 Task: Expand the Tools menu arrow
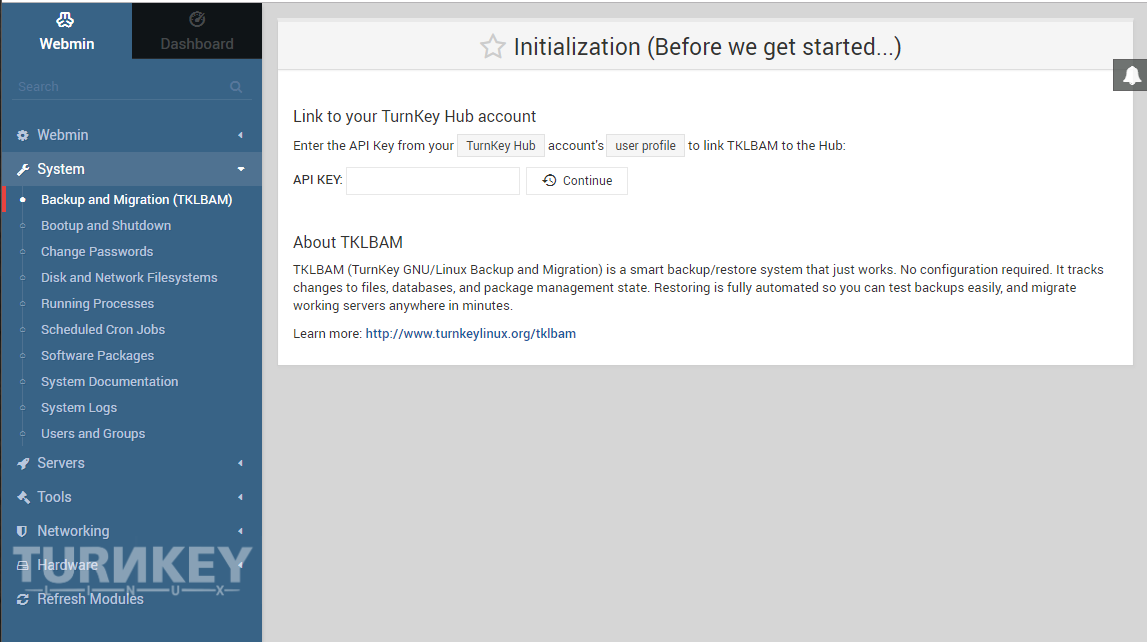(240, 497)
